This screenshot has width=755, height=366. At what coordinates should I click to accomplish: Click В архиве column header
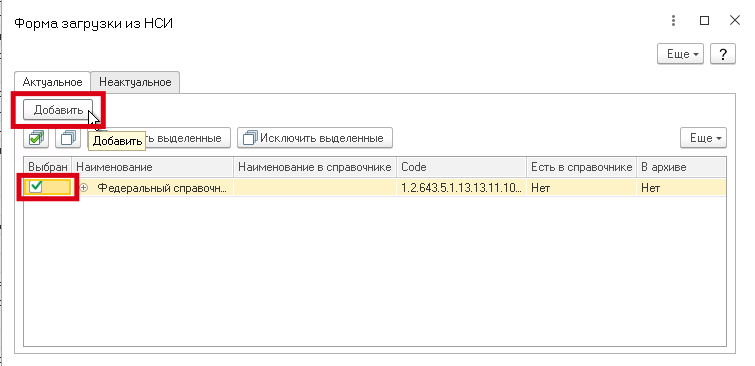pos(681,167)
